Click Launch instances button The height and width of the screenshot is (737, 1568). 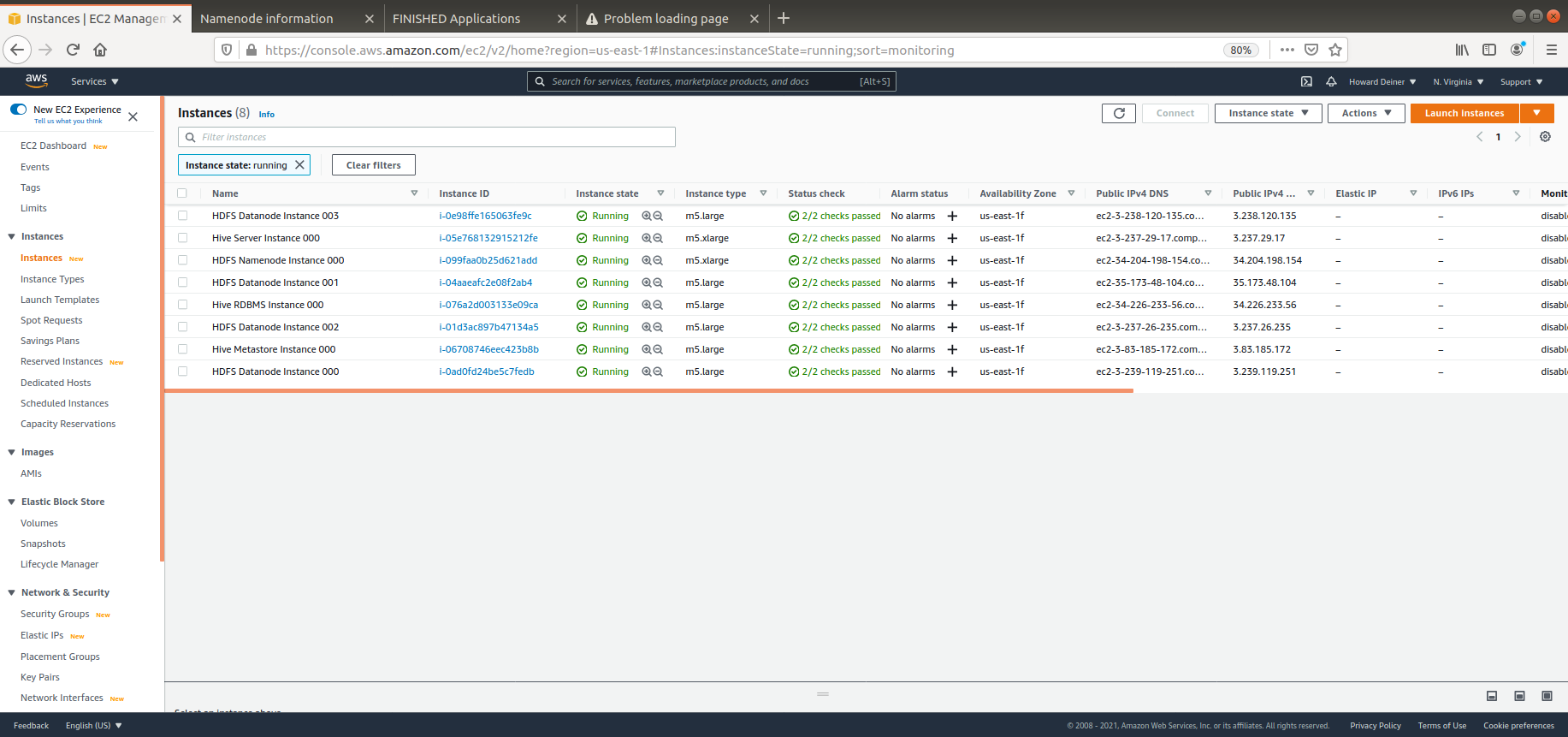[x=1464, y=113]
